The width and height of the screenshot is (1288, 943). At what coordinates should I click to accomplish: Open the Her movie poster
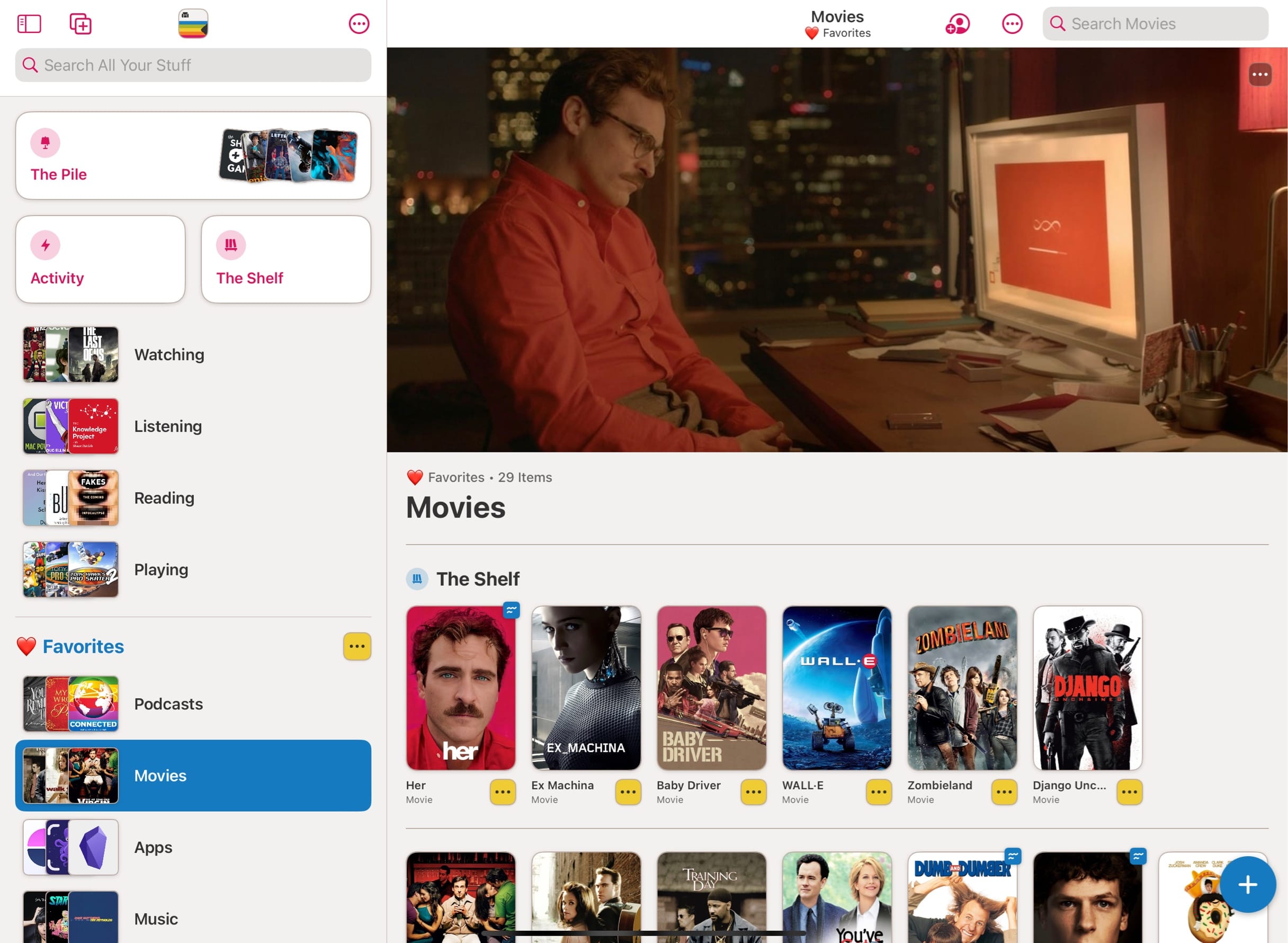coord(461,688)
